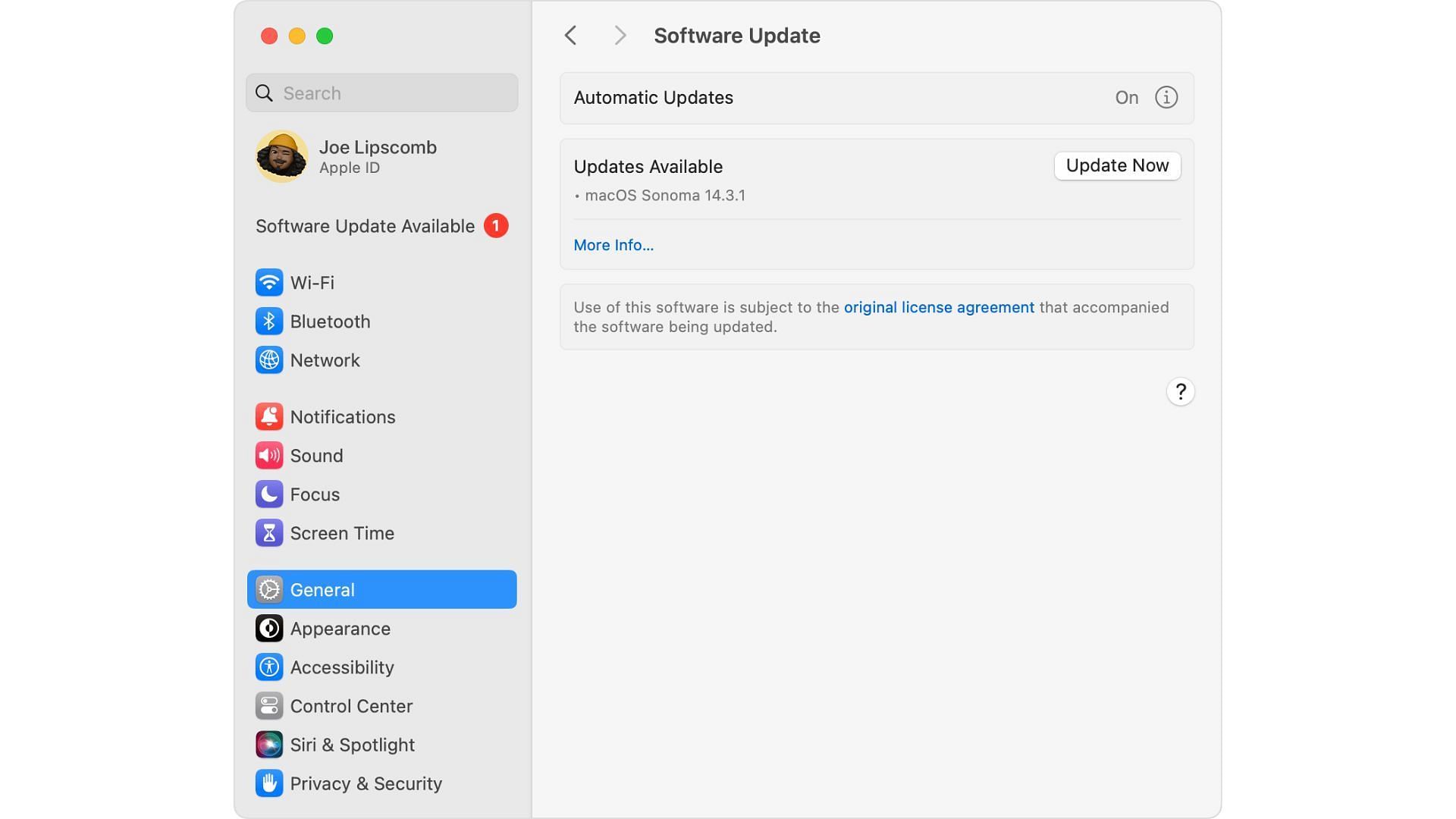Minimize window with yellow button
Viewport: 1456px width, 819px height.
click(x=297, y=36)
